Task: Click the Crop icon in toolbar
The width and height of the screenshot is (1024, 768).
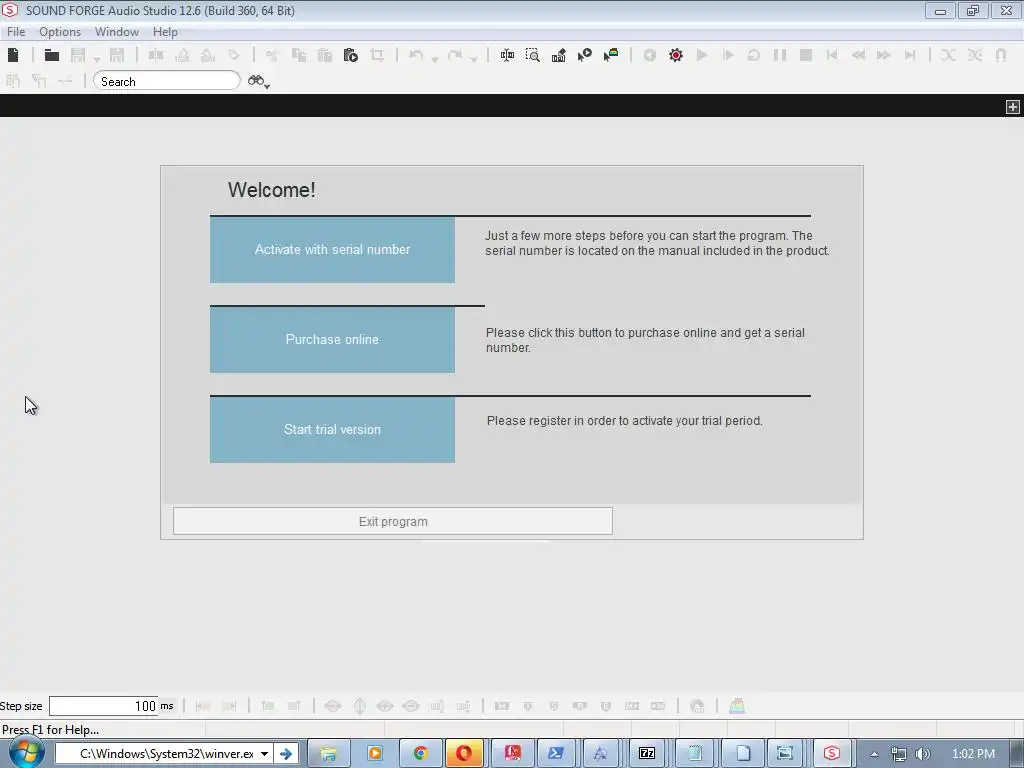Action: [377, 55]
